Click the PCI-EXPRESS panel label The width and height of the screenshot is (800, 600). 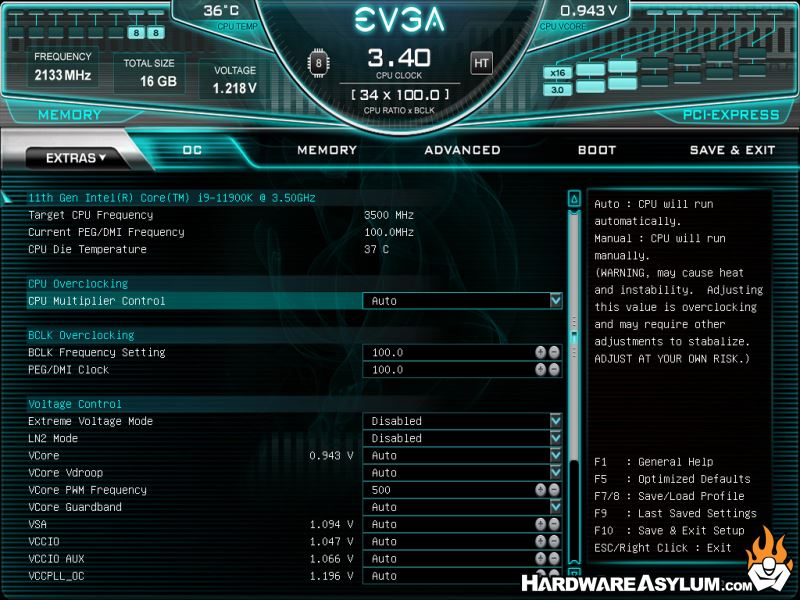[x=731, y=115]
